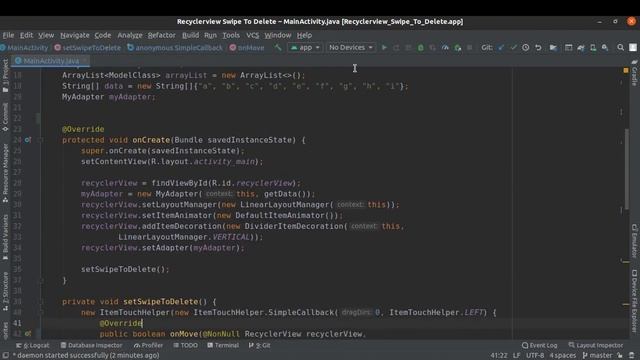Open the VCS menu

point(252,35)
